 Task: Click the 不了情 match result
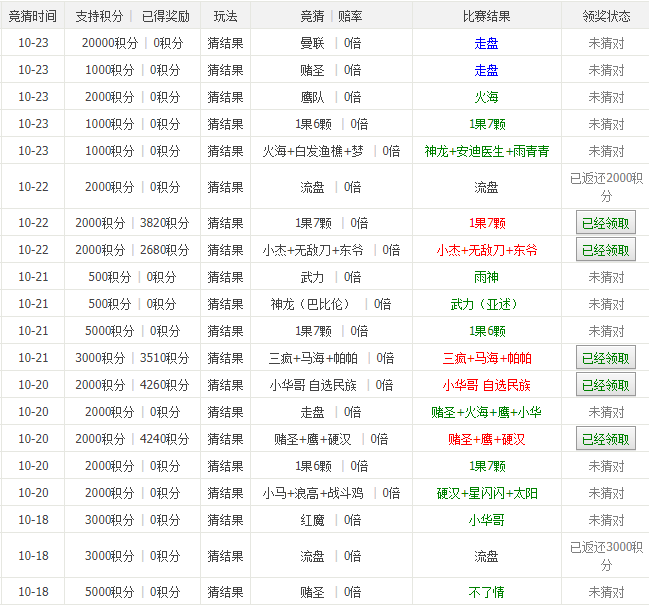pos(486,592)
